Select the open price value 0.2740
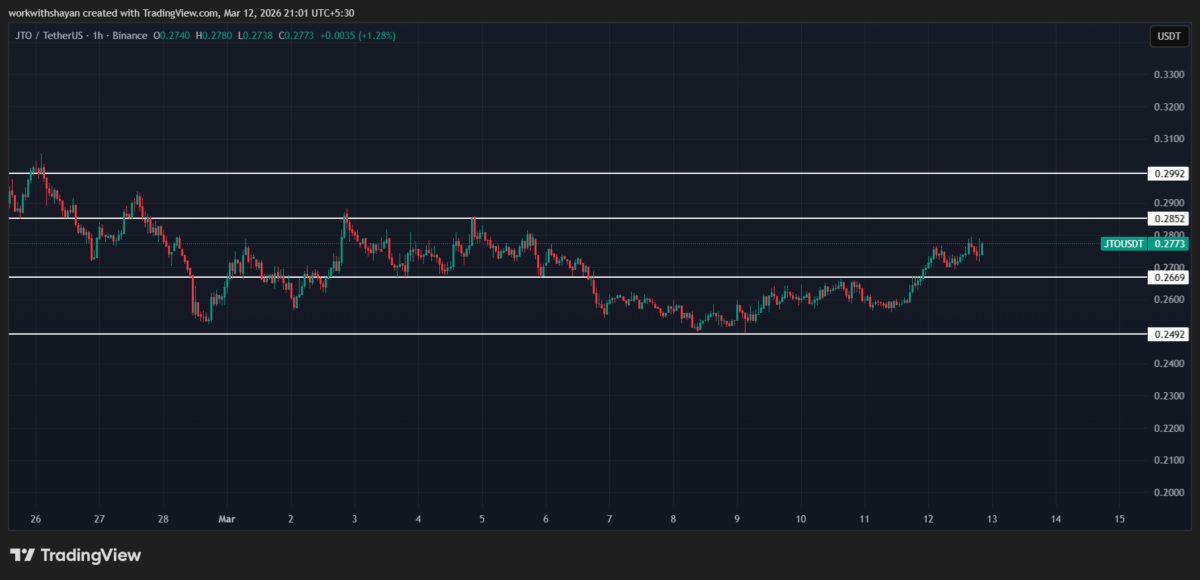The image size is (1200, 580). click(x=172, y=35)
